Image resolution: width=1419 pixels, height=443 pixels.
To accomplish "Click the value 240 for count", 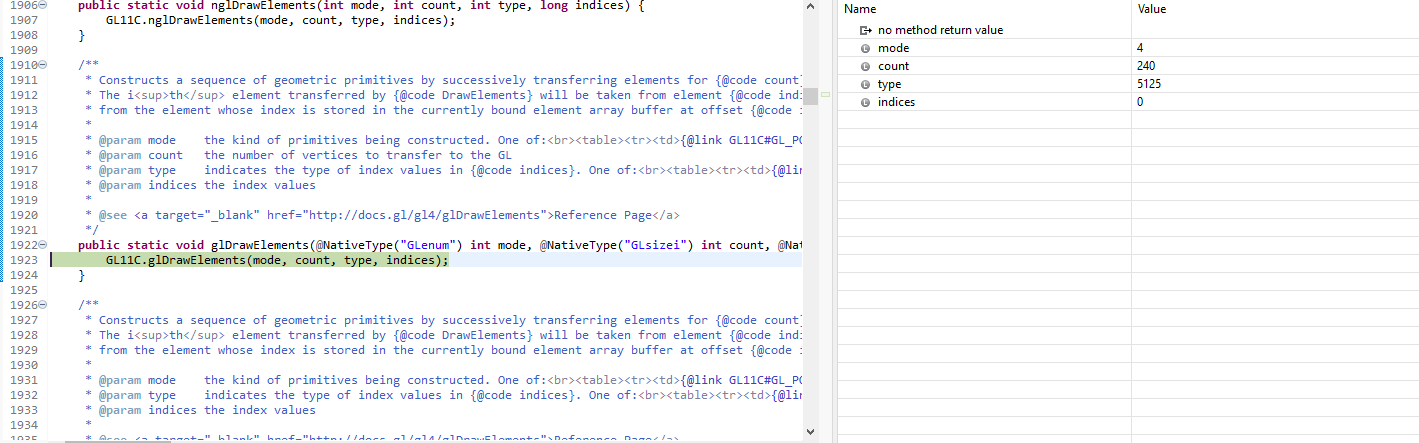I will 1147,66.
